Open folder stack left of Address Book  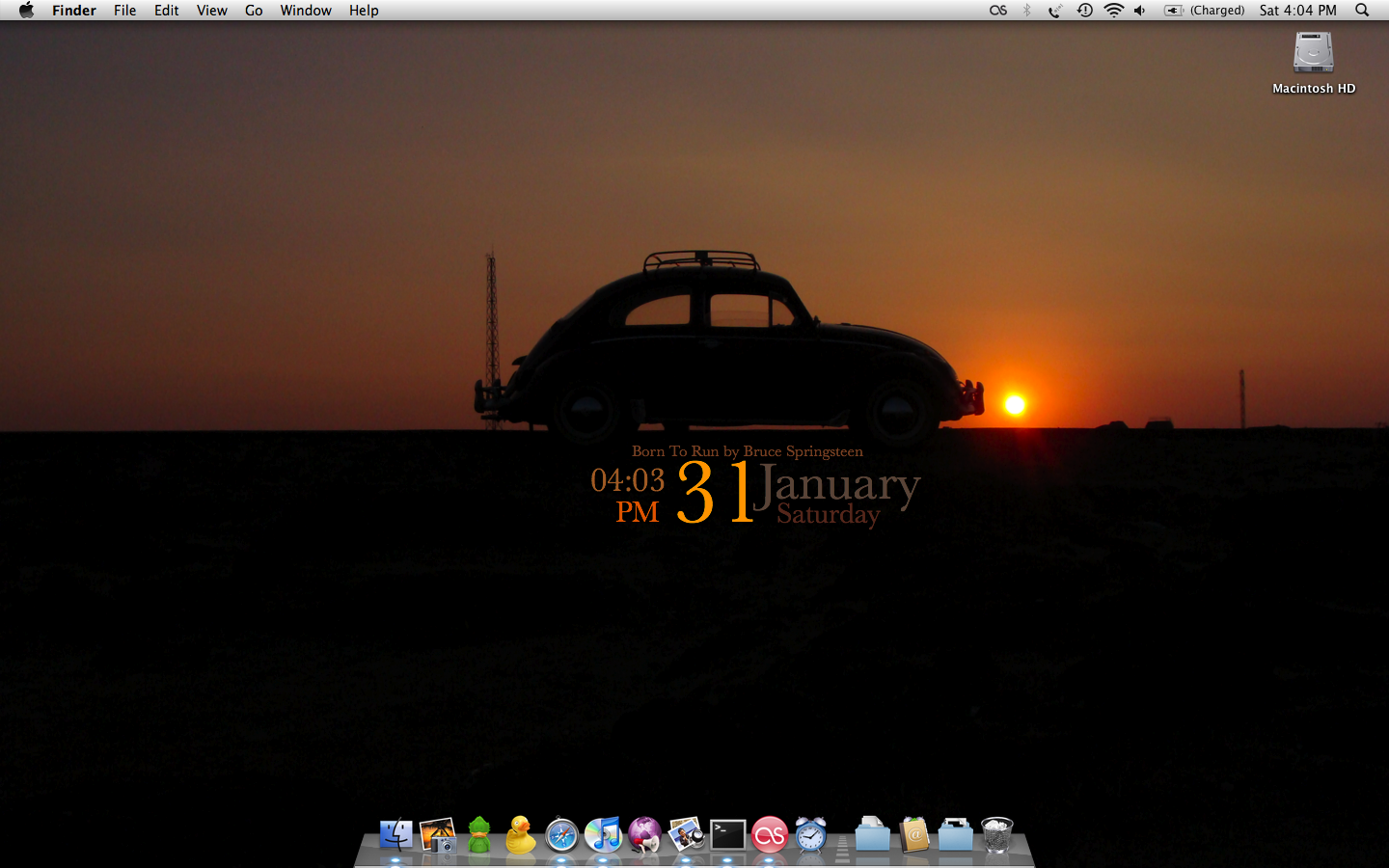(872, 835)
